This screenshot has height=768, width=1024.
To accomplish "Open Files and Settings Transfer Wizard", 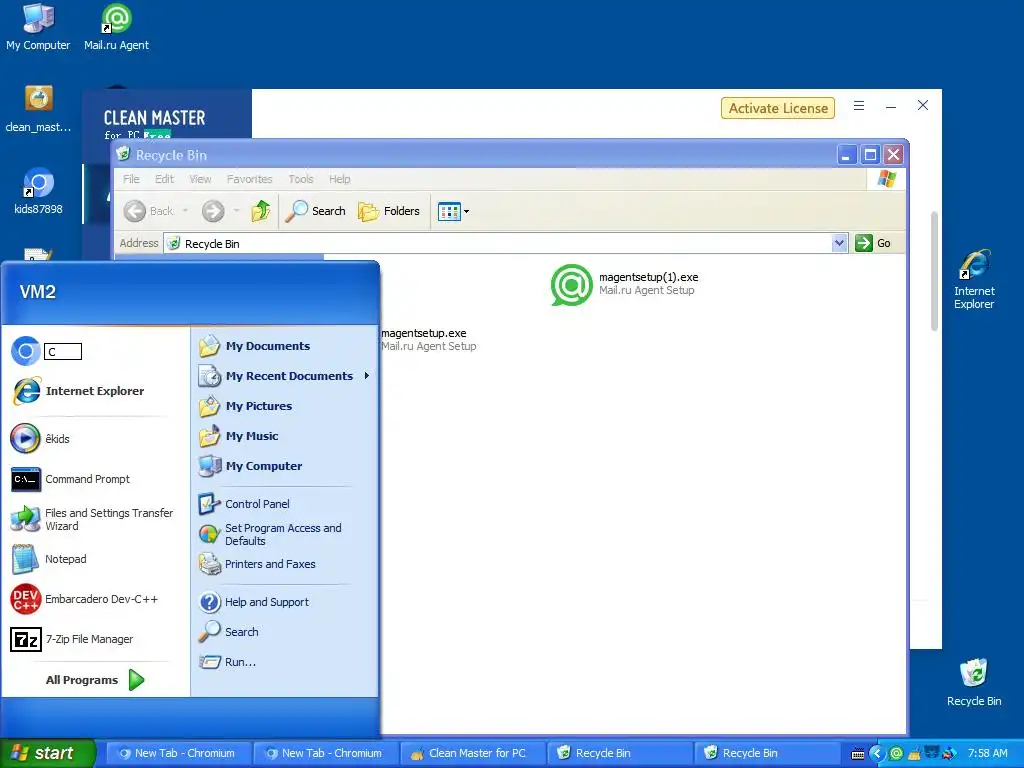I will click(92, 519).
